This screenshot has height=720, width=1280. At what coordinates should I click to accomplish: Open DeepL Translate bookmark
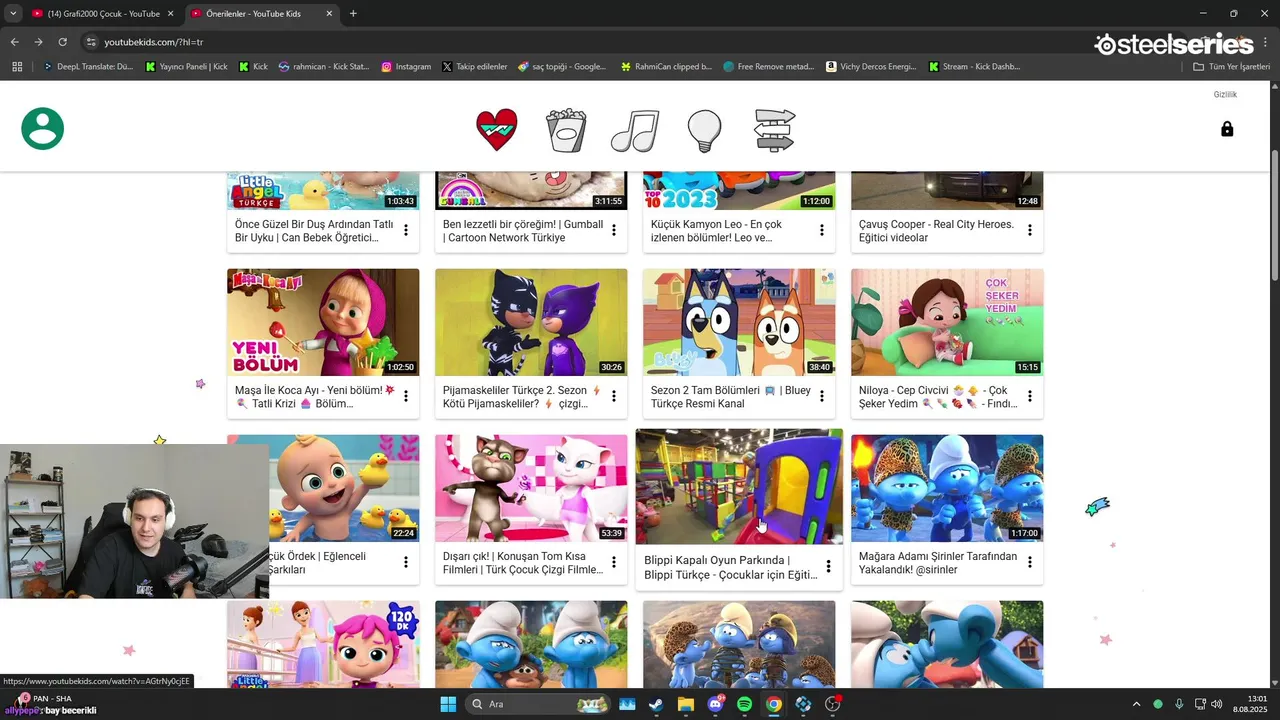point(88,67)
